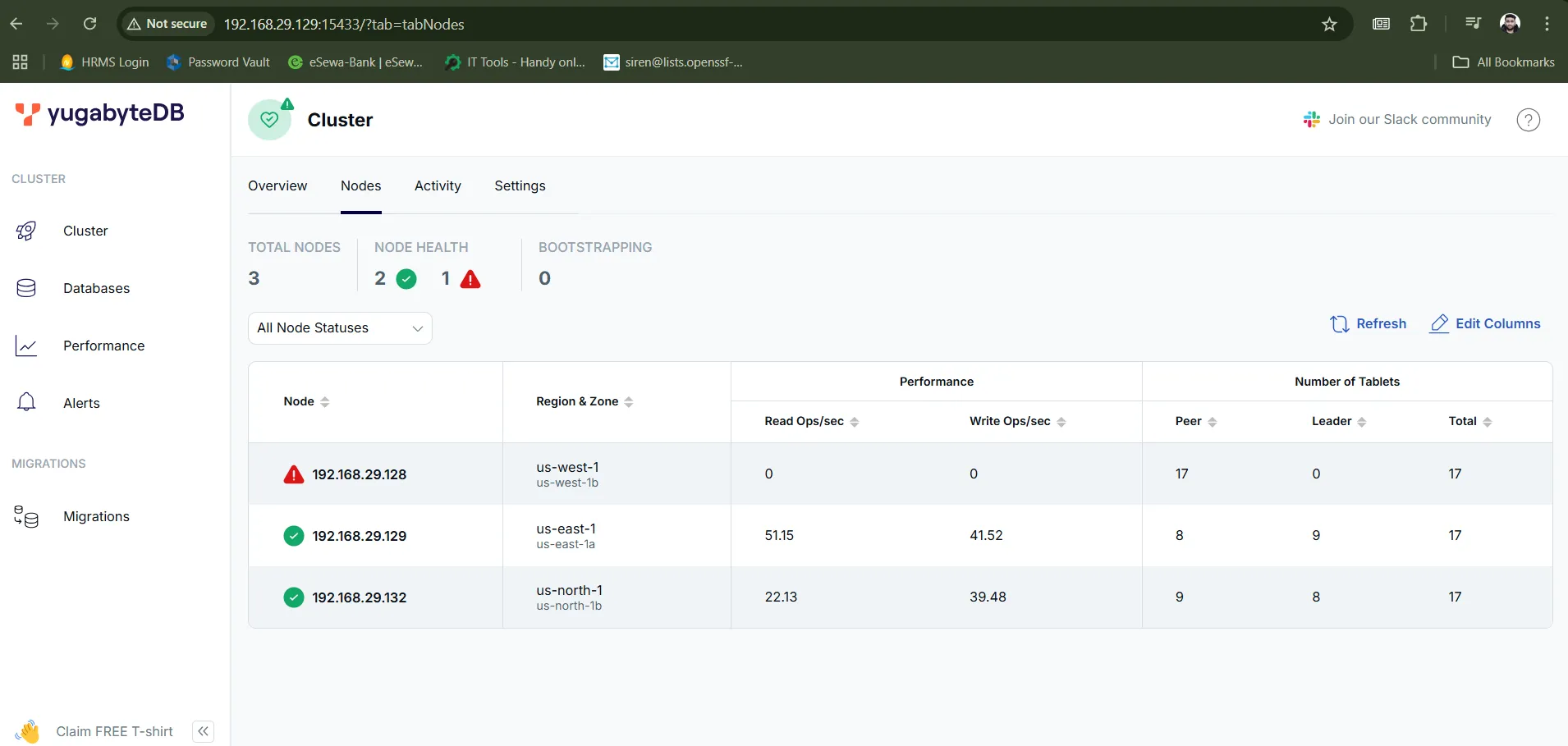This screenshot has height=746, width=1568.
Task: Click the browser address bar URL
Action: (x=344, y=25)
